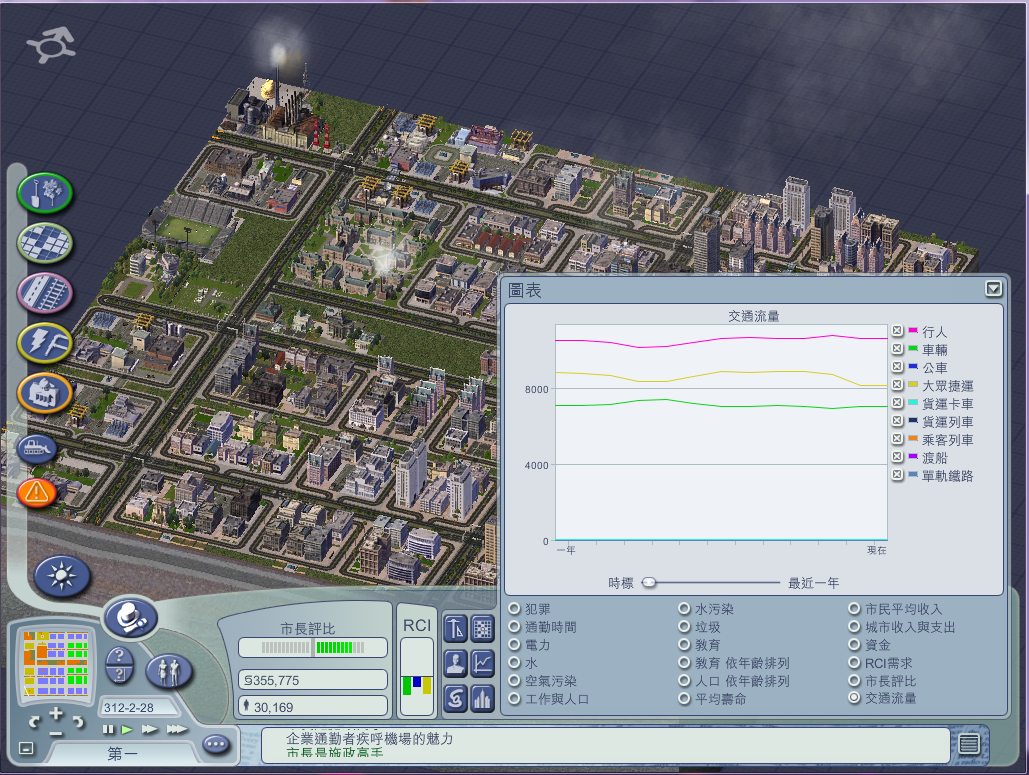Viewport: 1029px width, 775px height.
Task: Select the 水污染 graph option
Action: pyautogui.click(x=684, y=609)
